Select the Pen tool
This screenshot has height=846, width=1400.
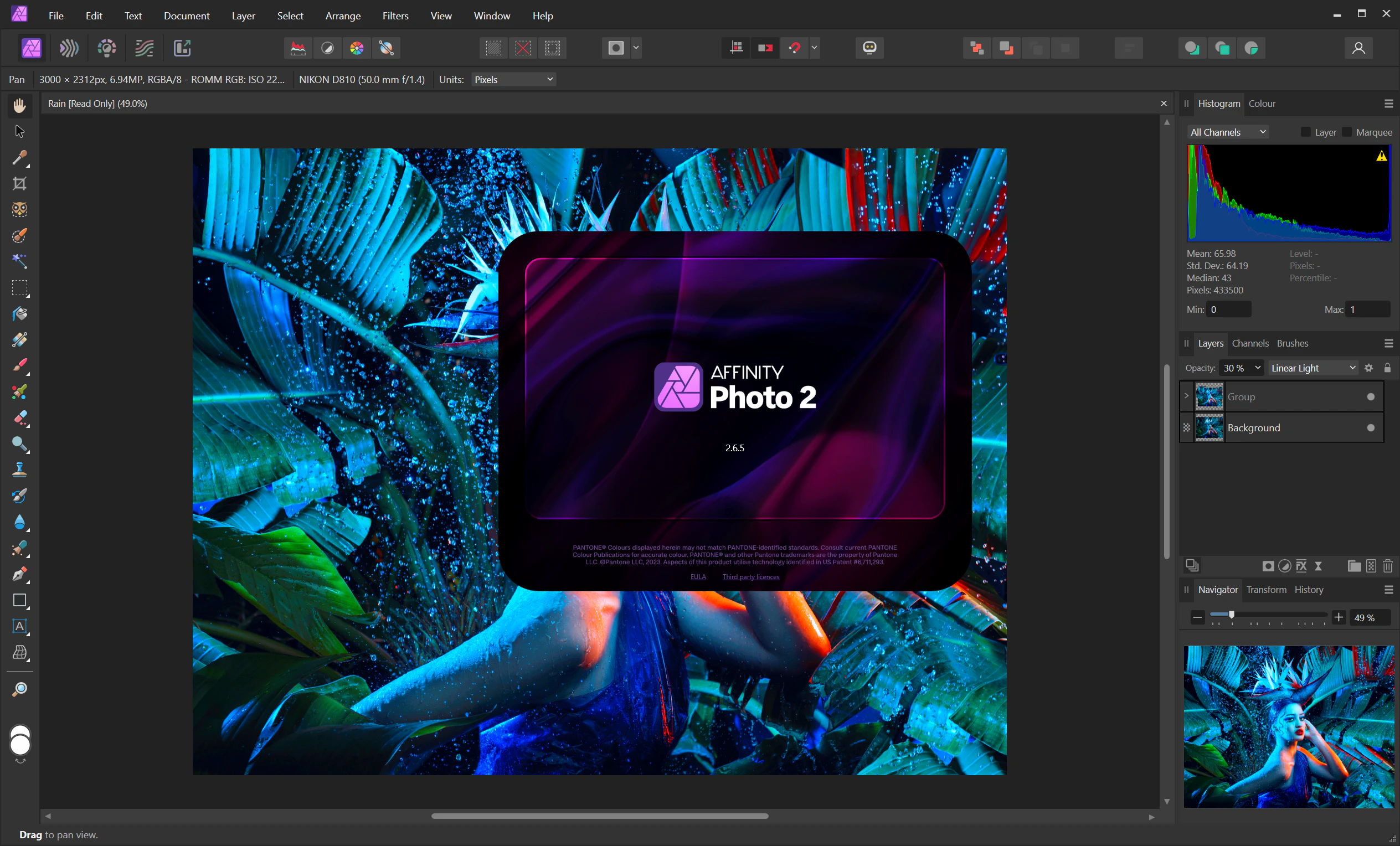click(19, 574)
